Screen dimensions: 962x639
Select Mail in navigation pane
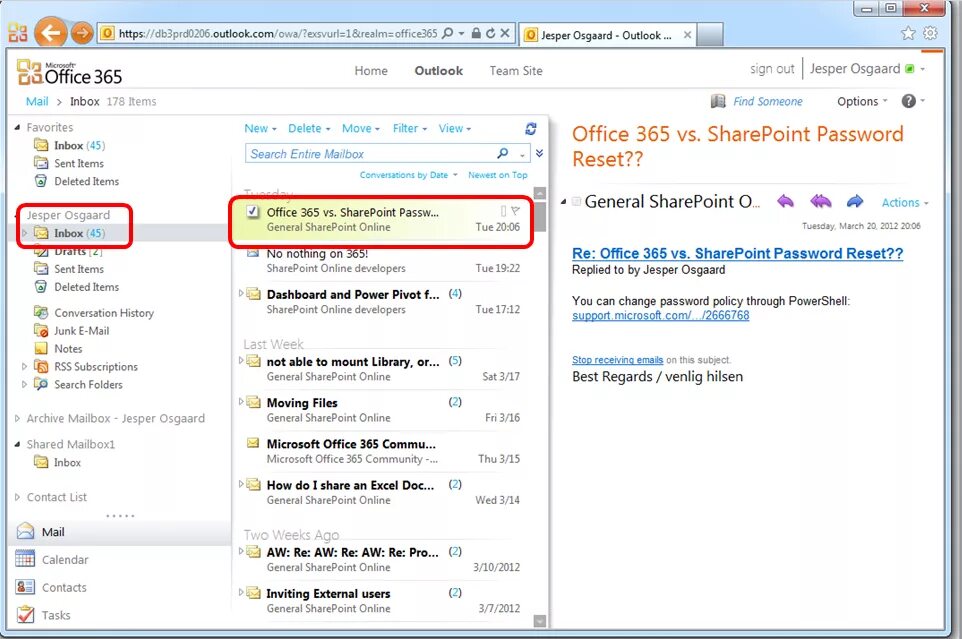point(53,532)
